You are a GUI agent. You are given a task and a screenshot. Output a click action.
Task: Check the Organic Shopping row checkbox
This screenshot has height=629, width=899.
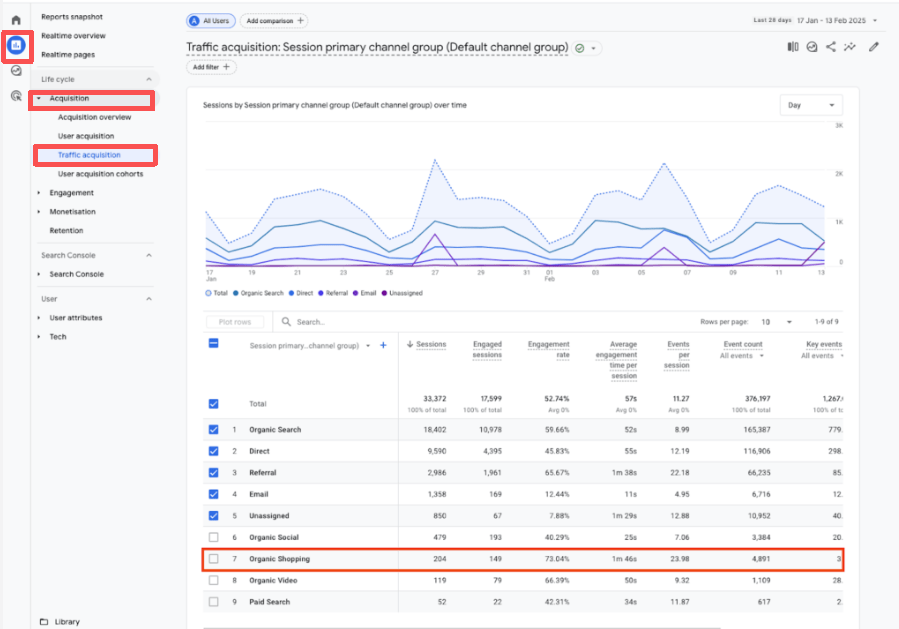click(x=211, y=559)
